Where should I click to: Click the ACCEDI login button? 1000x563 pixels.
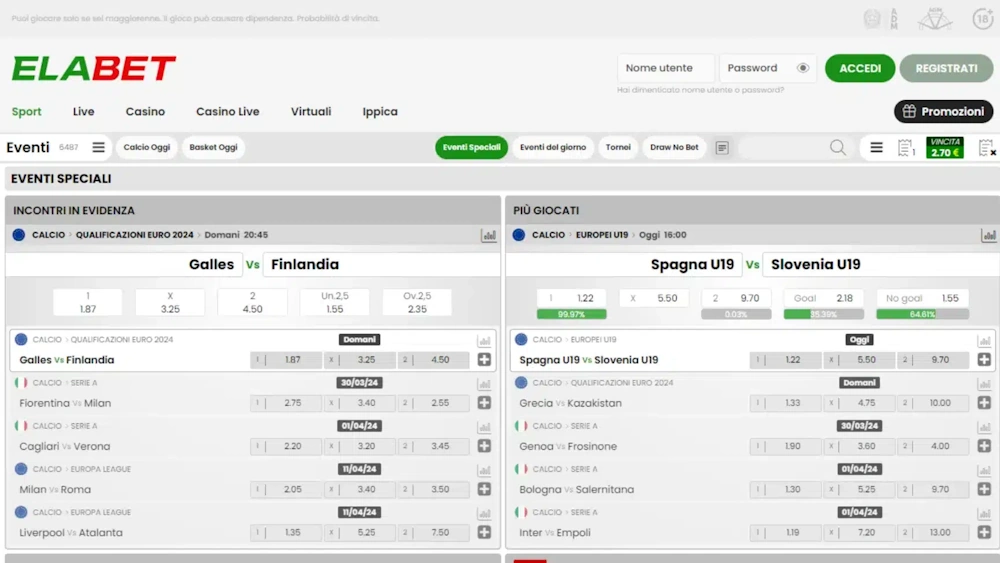pos(860,68)
